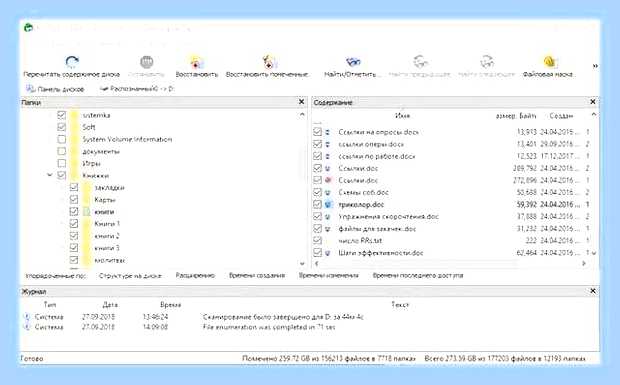Click the green folder icon of книги
The height and width of the screenshot is (385, 620).
tap(87, 212)
